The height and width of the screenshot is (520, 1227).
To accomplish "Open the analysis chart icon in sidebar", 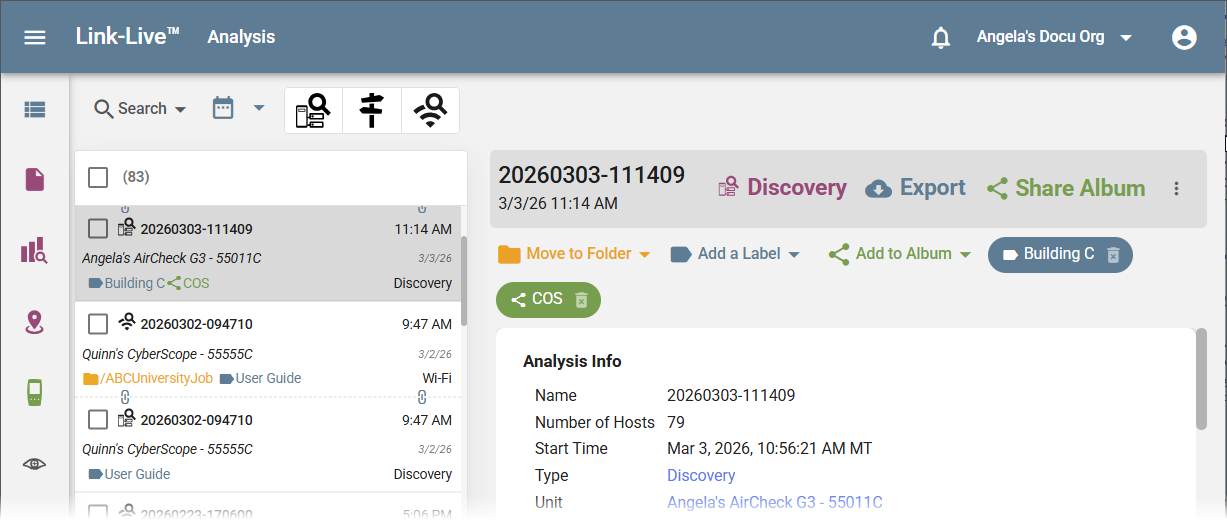I will (35, 250).
